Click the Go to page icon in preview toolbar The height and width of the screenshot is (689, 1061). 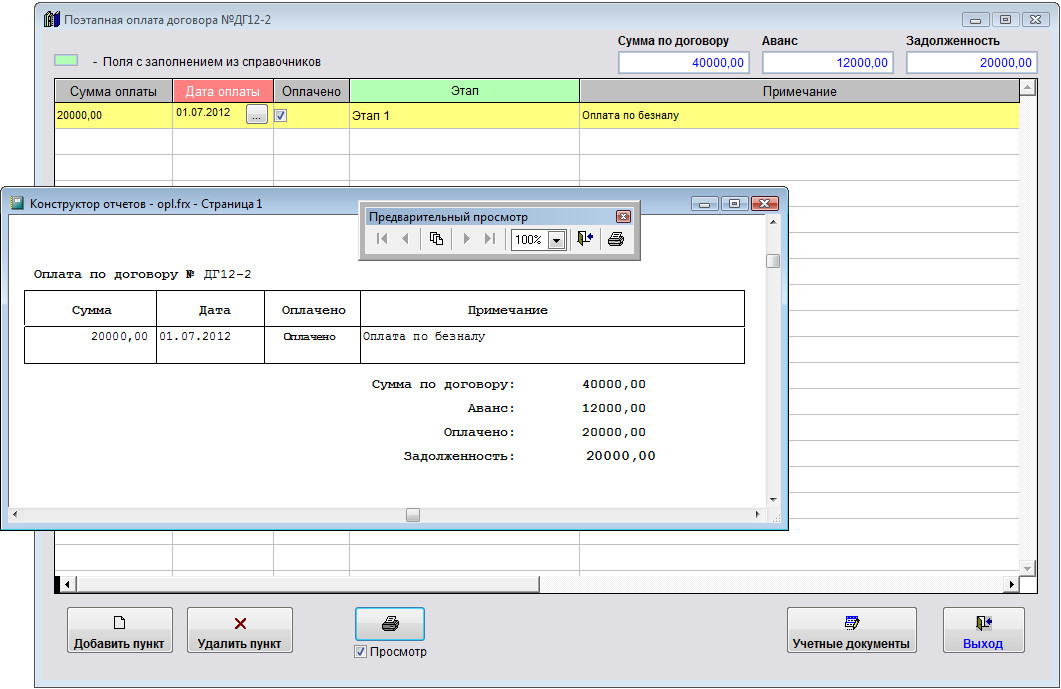tap(436, 239)
